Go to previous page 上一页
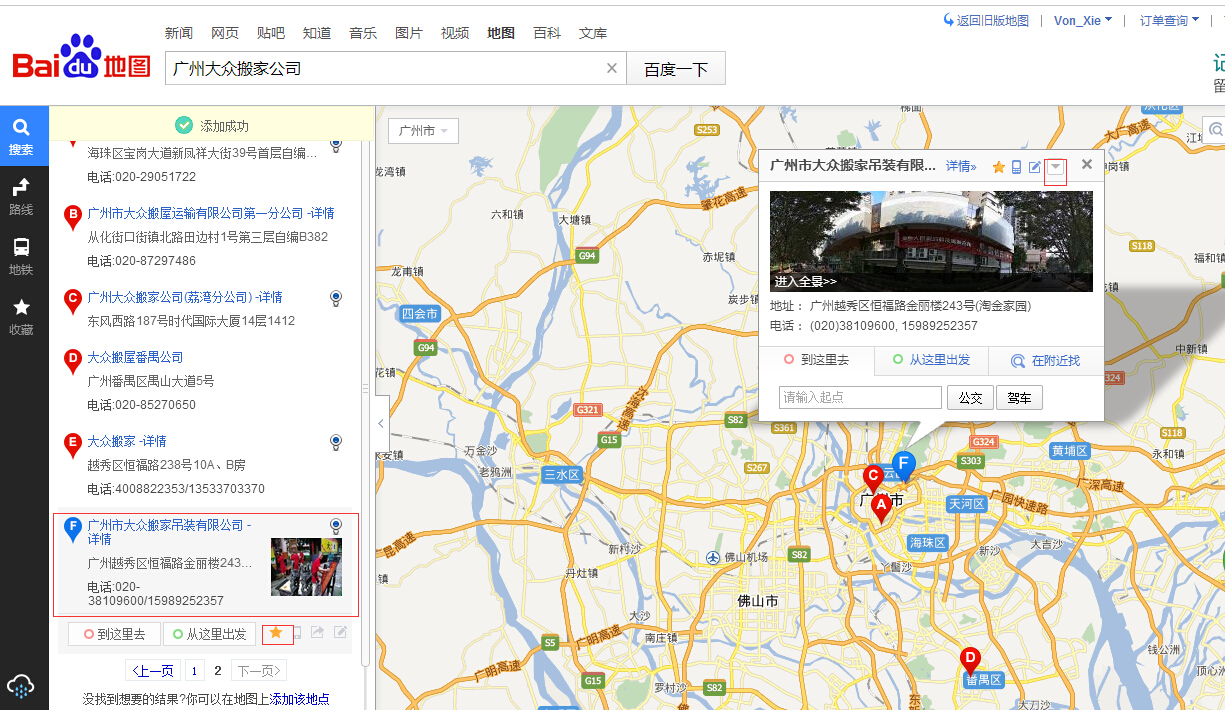 tap(154, 671)
